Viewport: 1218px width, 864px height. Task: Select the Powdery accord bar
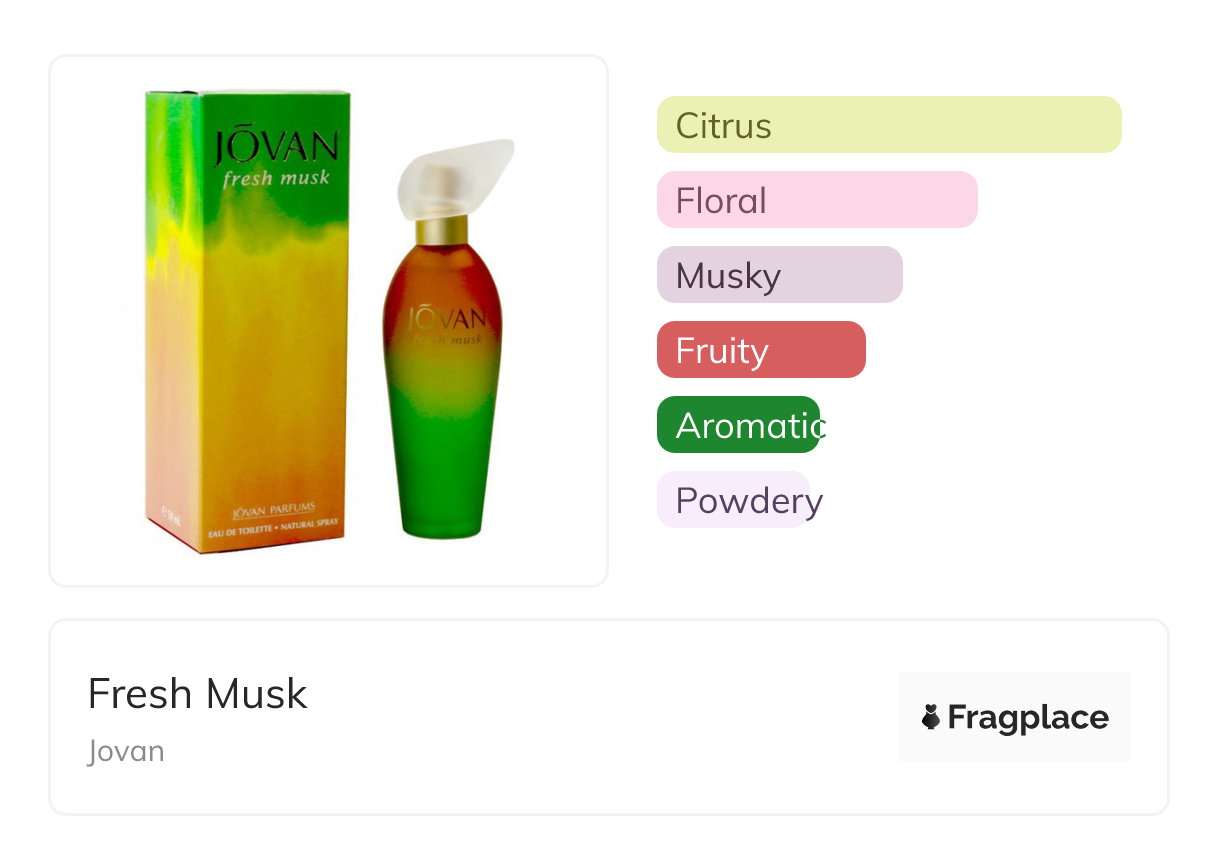coord(733,500)
